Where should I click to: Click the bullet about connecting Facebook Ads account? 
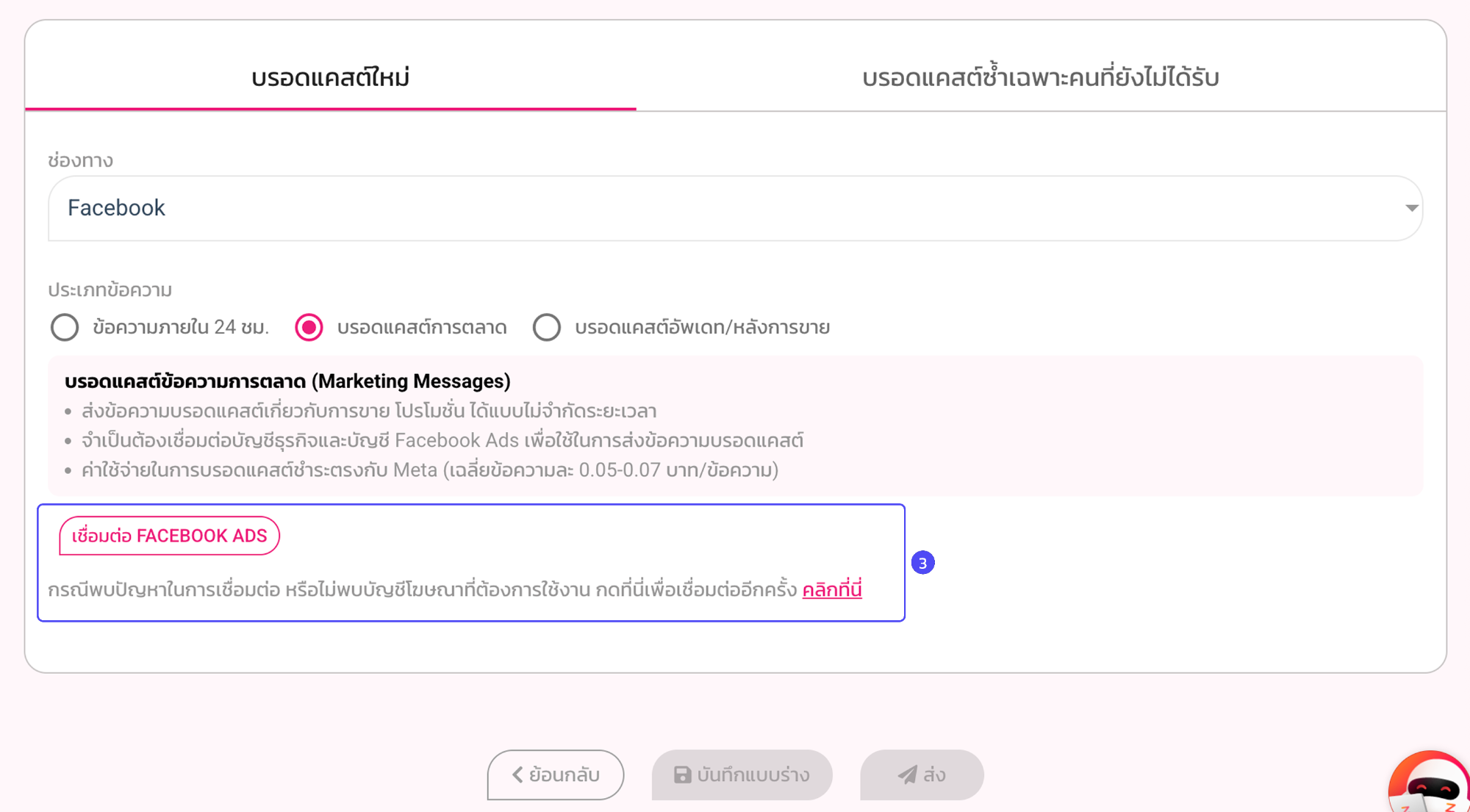coord(442,441)
